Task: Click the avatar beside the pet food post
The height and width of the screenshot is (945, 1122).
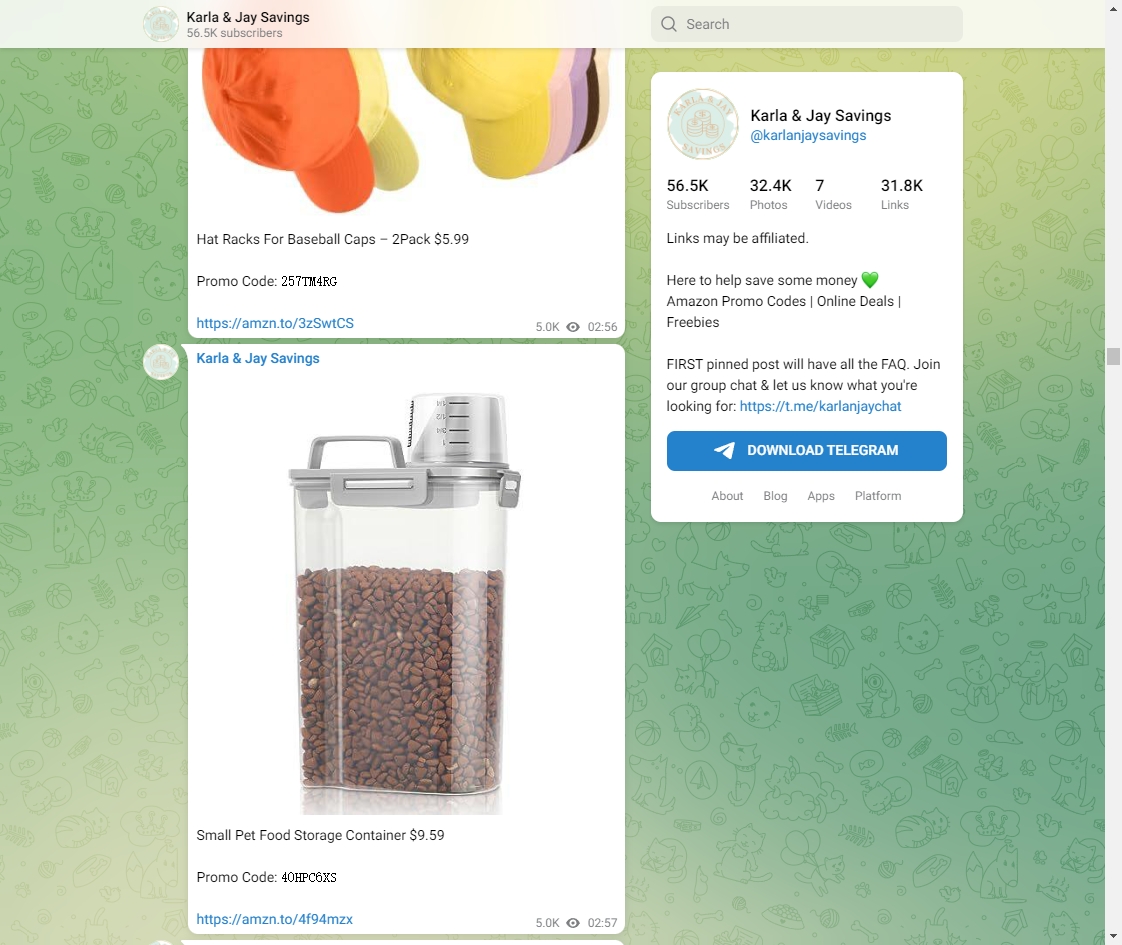Action: click(161, 362)
